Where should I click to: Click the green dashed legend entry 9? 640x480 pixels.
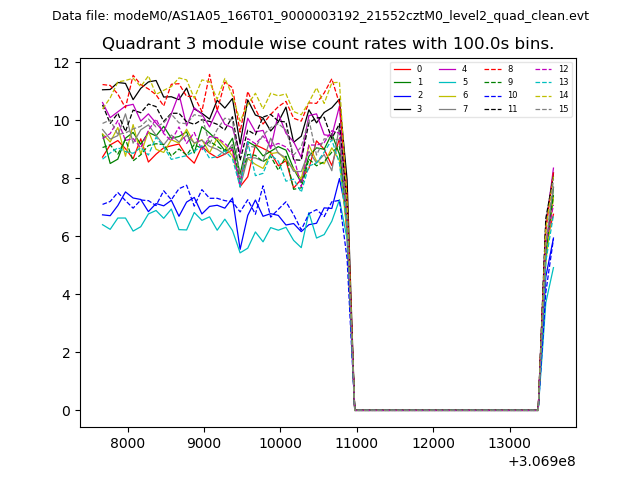tap(500, 82)
